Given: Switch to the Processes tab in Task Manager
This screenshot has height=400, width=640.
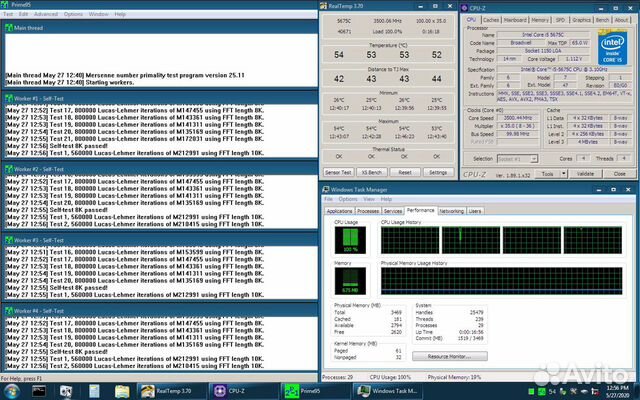Looking at the screenshot, I should tap(368, 211).
